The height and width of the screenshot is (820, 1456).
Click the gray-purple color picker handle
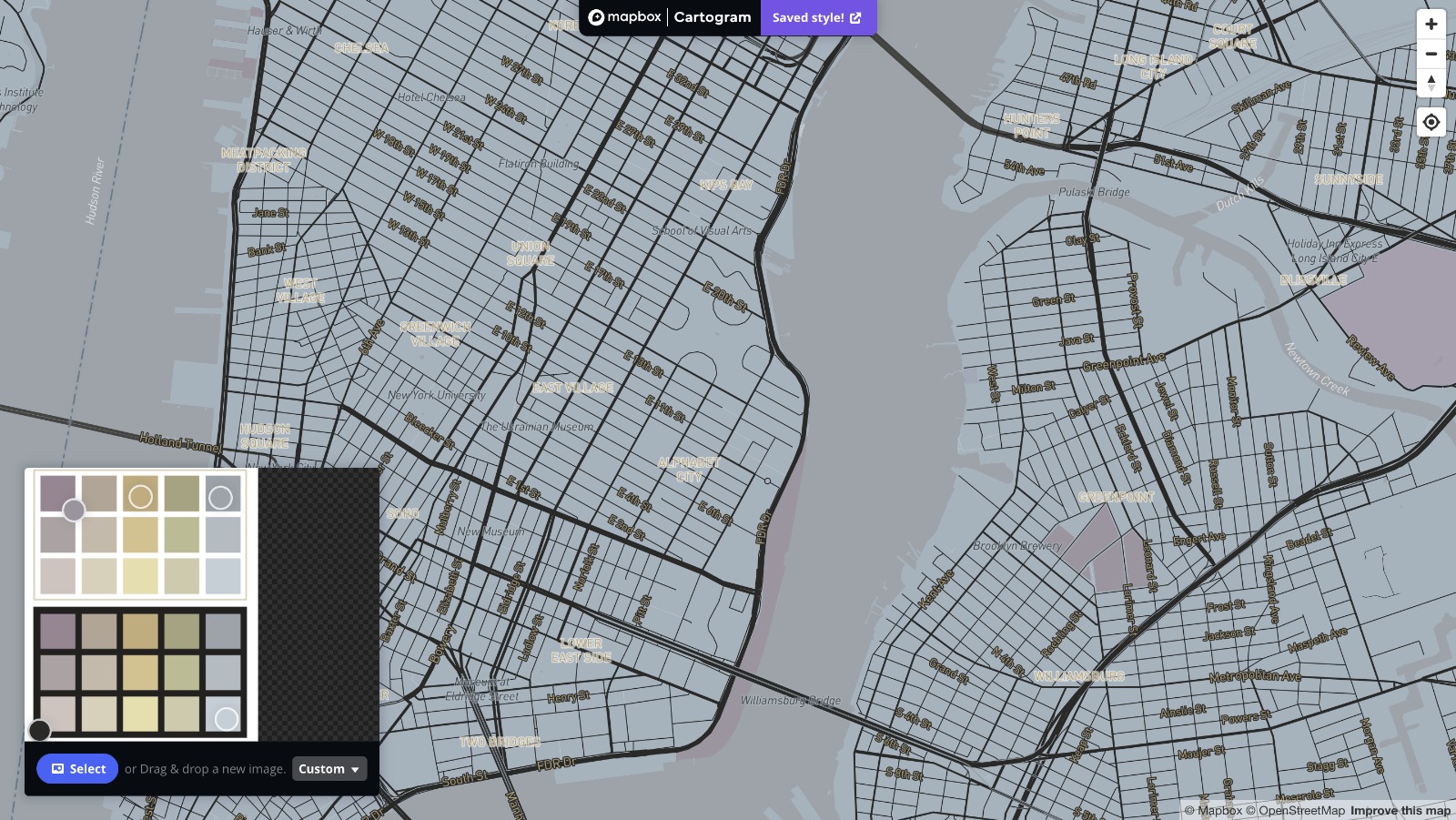click(x=74, y=510)
